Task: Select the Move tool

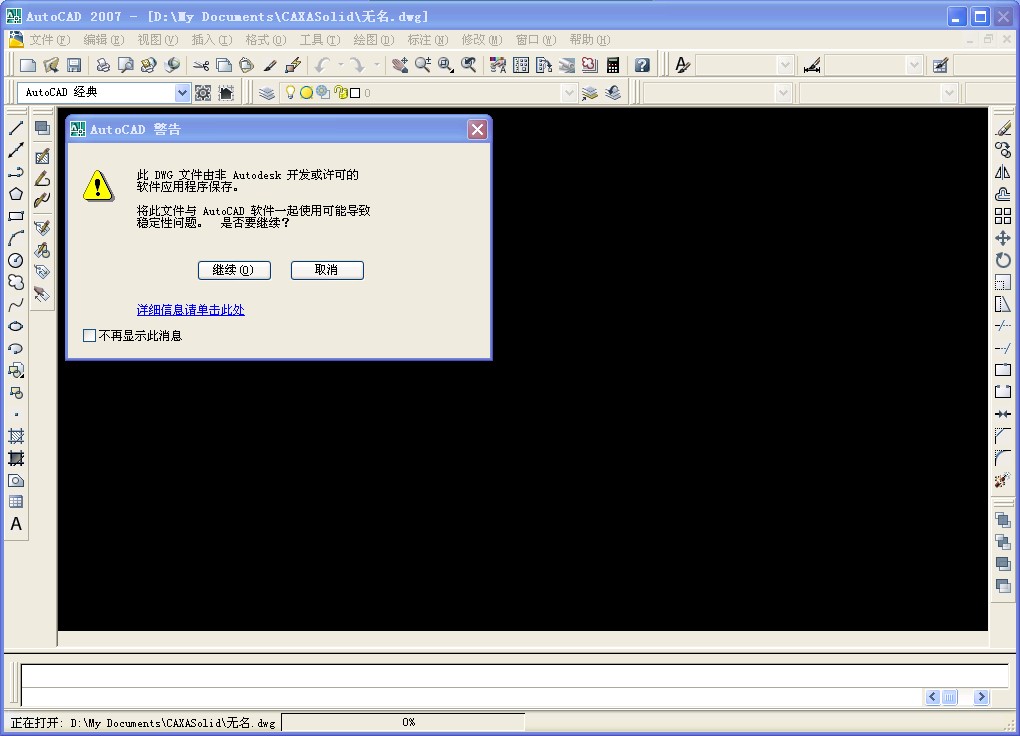Action: [1003, 238]
